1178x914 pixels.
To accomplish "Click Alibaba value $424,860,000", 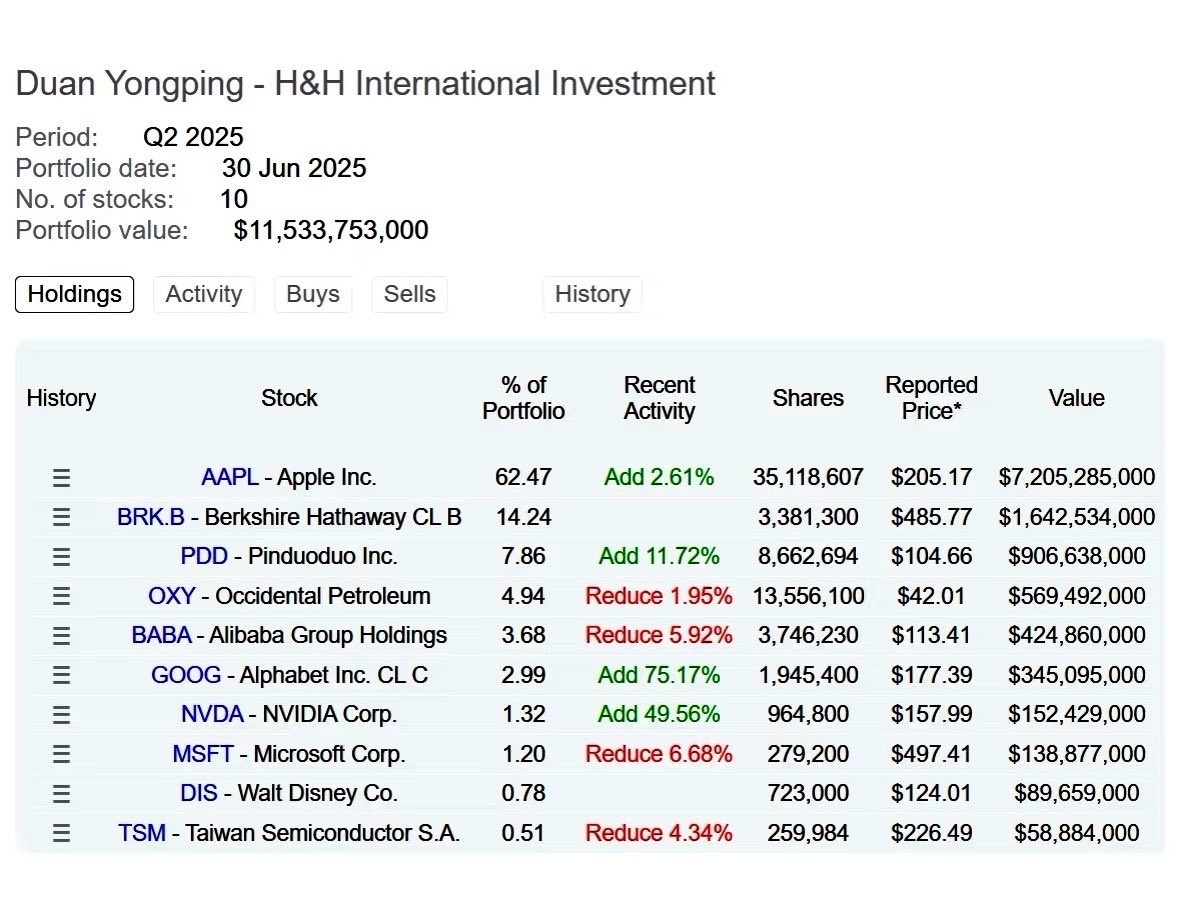I will [1077, 635].
